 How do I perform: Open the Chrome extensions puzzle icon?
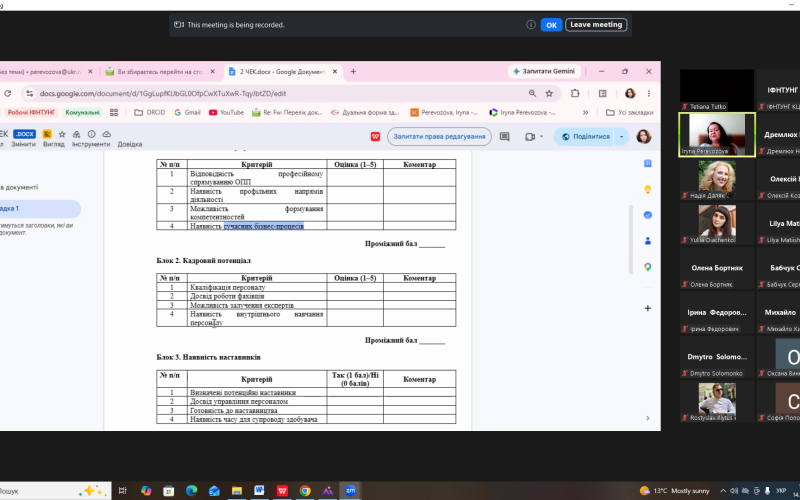575,93
